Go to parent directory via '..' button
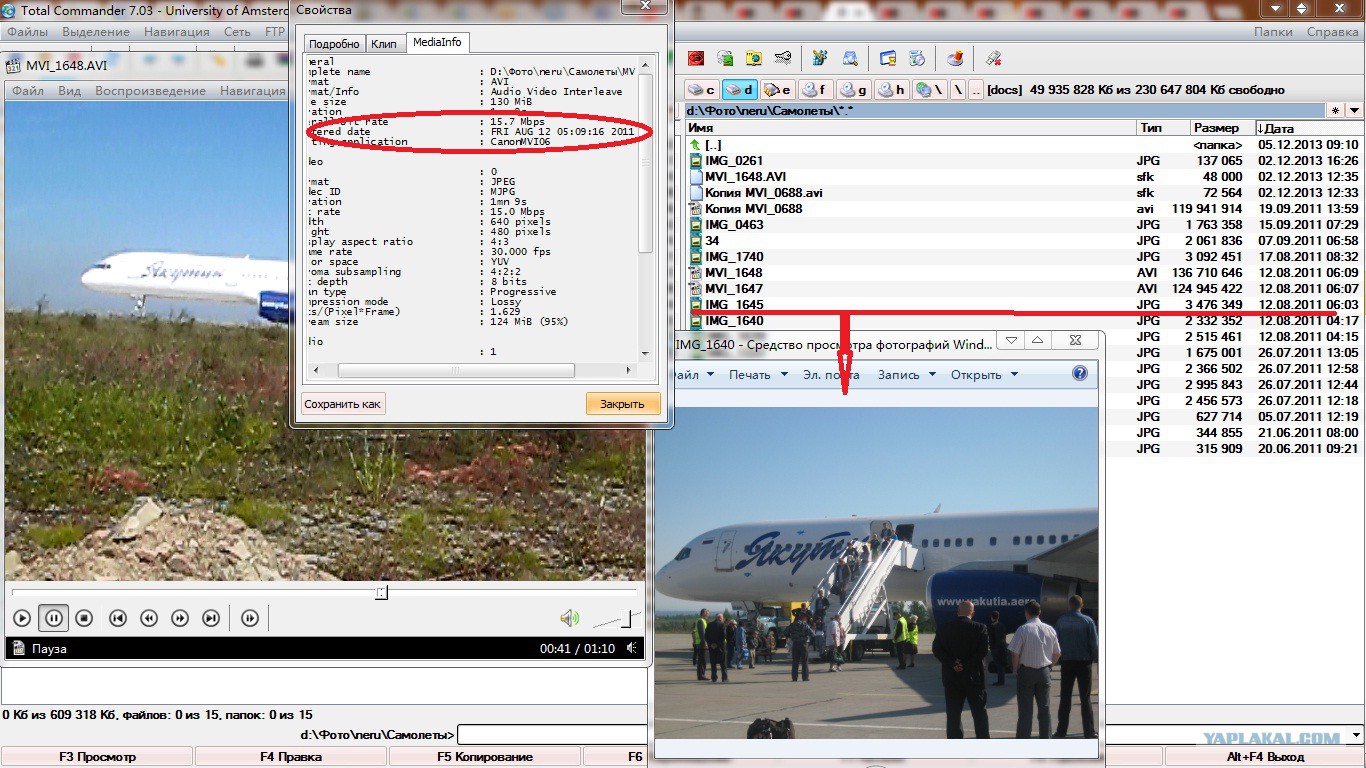Screen dimensions: 1366x768 tap(976, 90)
